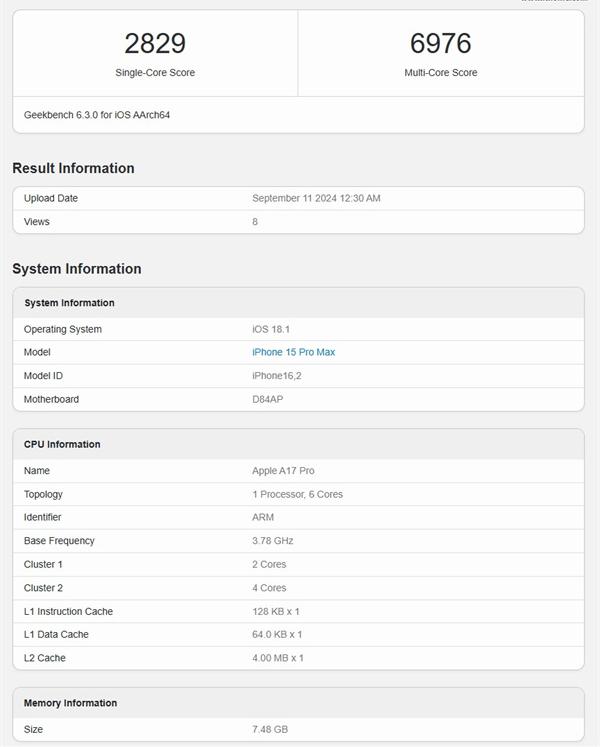Screen dimensions: 600x747
Task: Select the 3.78 GHz base frequency value
Action: [272, 540]
